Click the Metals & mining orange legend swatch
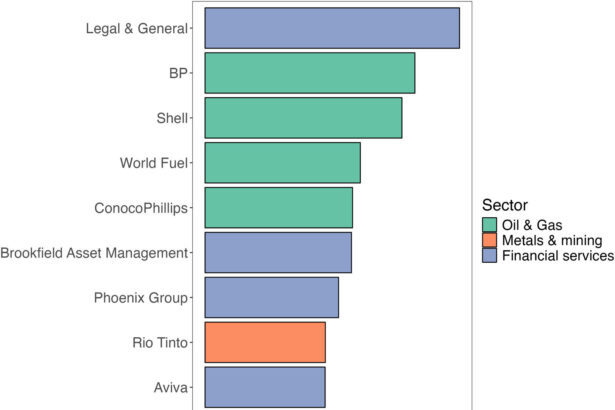615x410 pixels. coord(490,241)
